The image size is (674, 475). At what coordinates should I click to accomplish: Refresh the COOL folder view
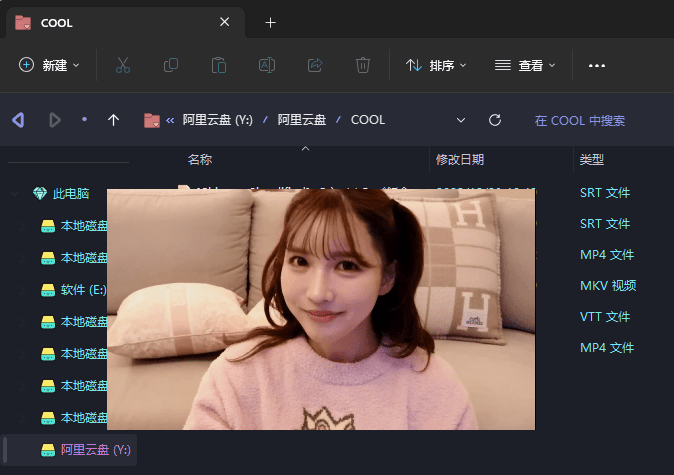point(495,120)
